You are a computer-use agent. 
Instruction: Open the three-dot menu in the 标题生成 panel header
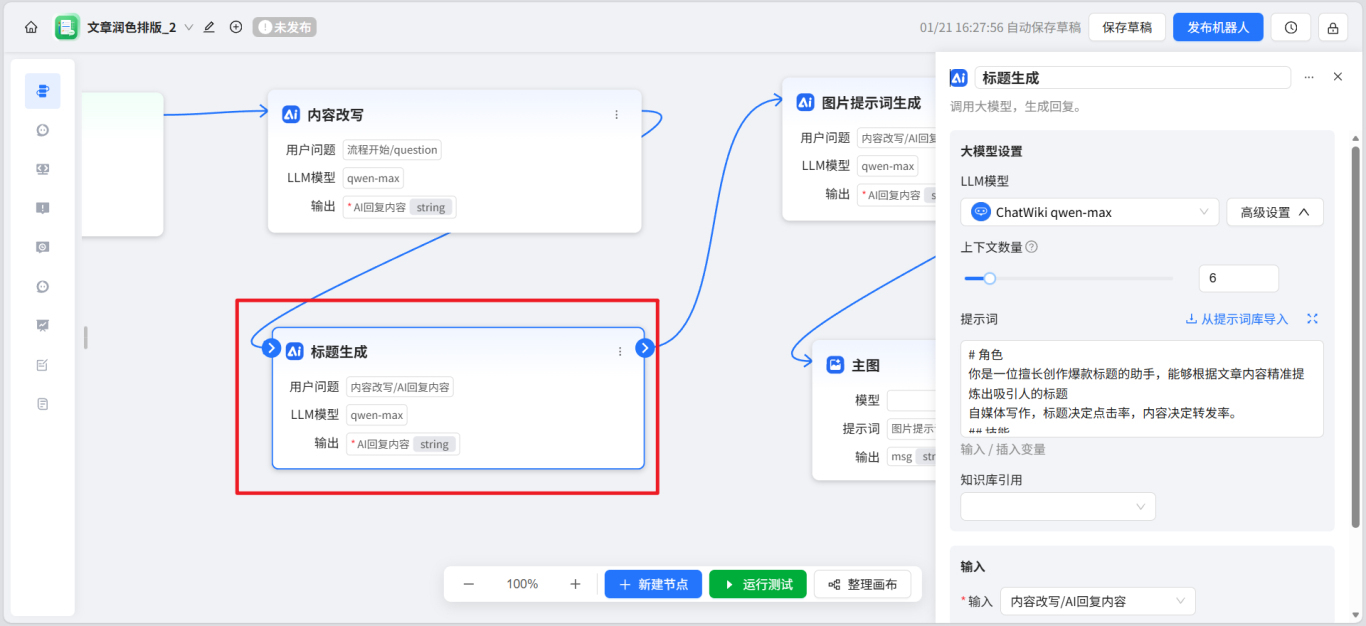[1308, 77]
